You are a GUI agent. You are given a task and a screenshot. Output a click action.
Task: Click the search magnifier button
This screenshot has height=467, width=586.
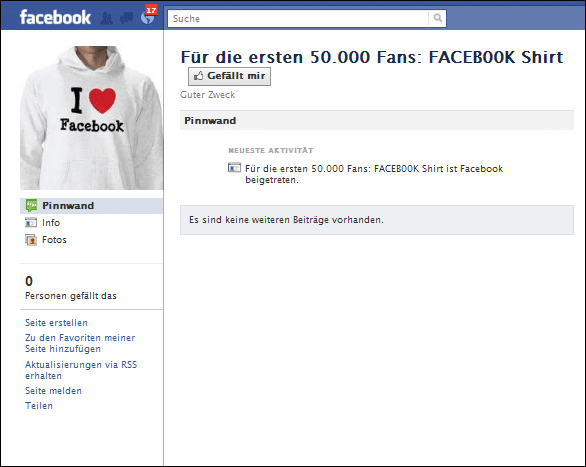pyautogui.click(x=438, y=18)
